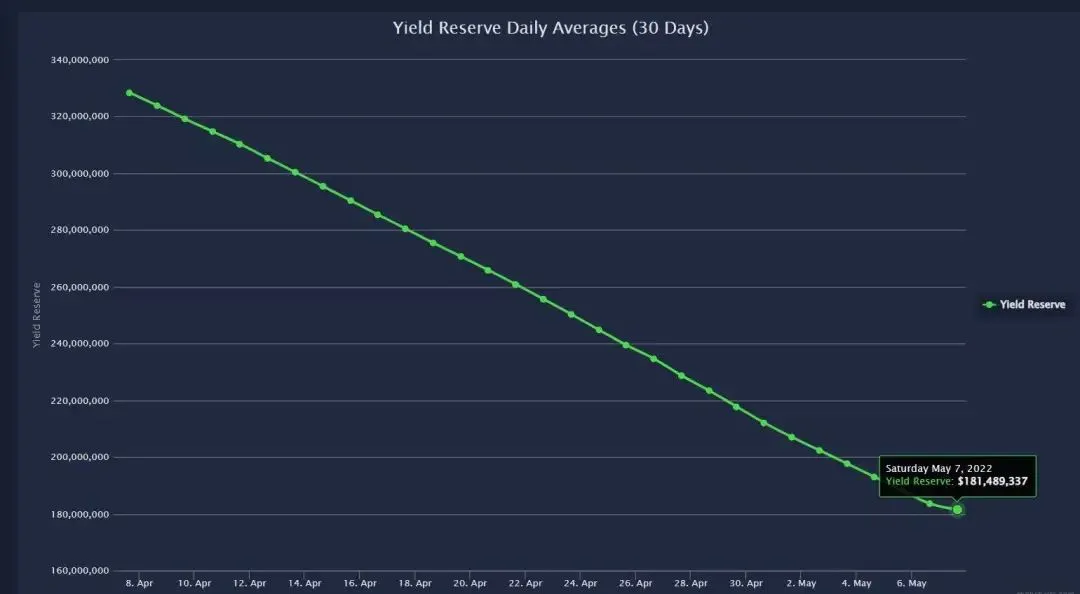Click the $181,489,337 value in tooltip
1080x594 pixels.
point(993,482)
